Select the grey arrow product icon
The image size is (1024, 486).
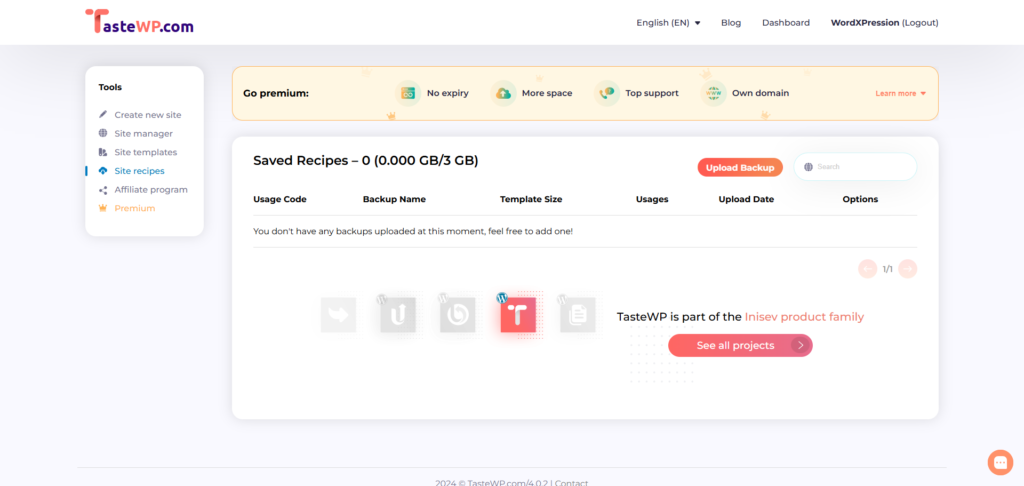coord(338,315)
